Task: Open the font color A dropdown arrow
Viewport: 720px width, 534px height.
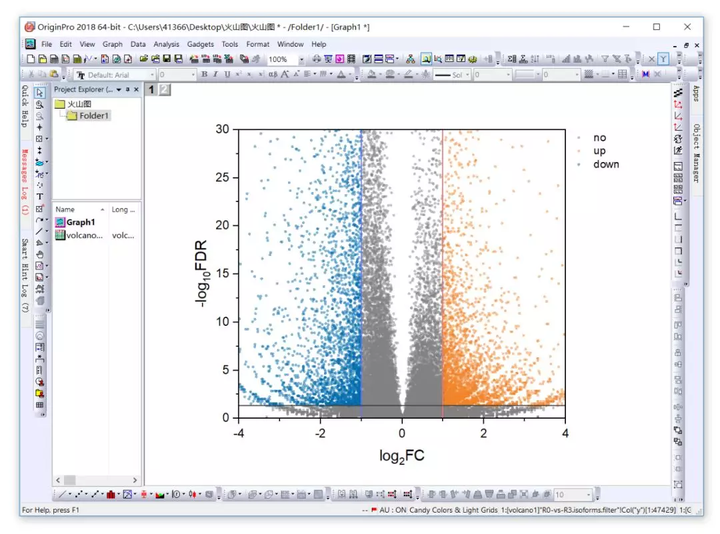Action: pos(350,74)
